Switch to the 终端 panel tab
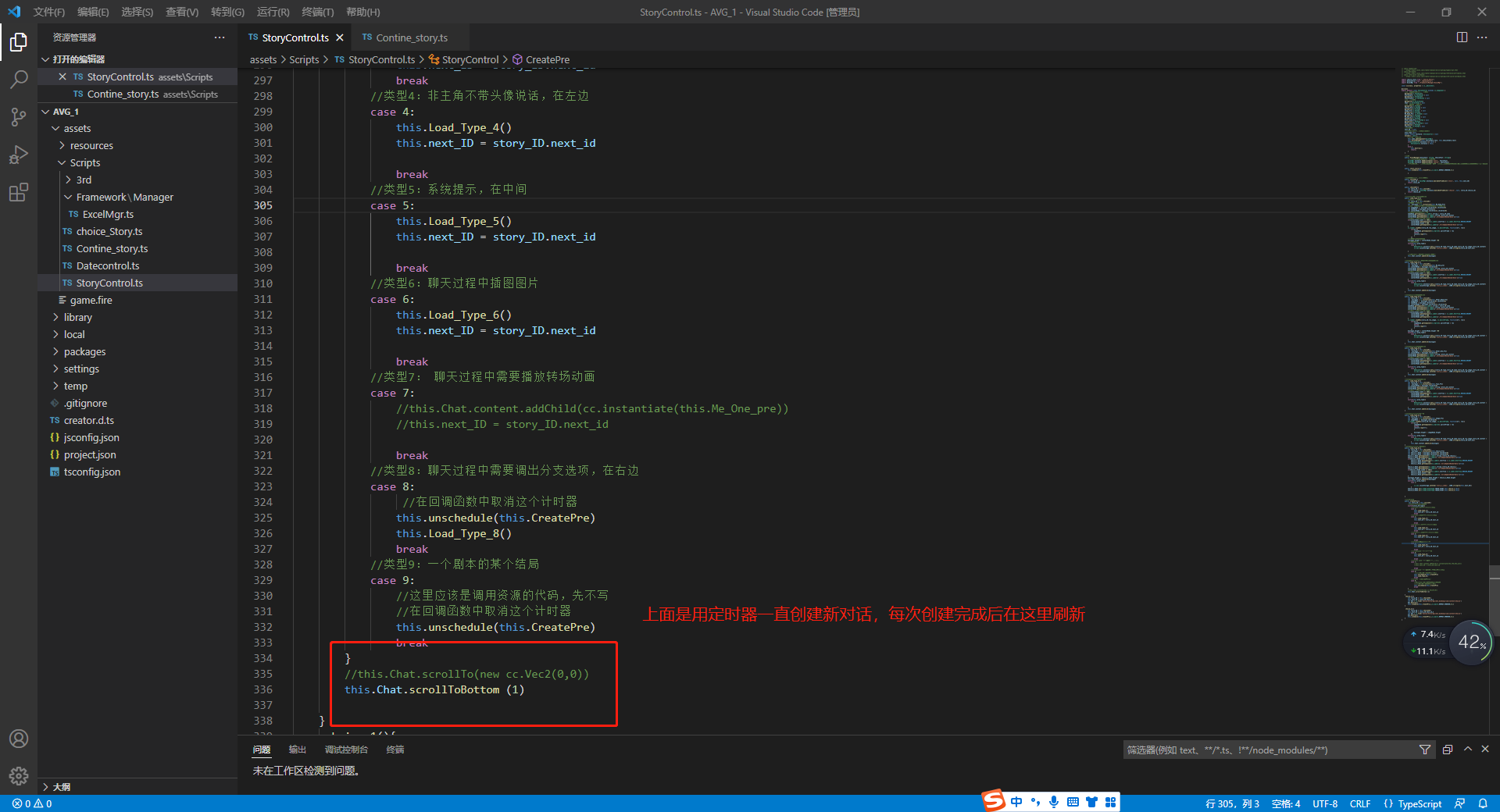 (395, 750)
